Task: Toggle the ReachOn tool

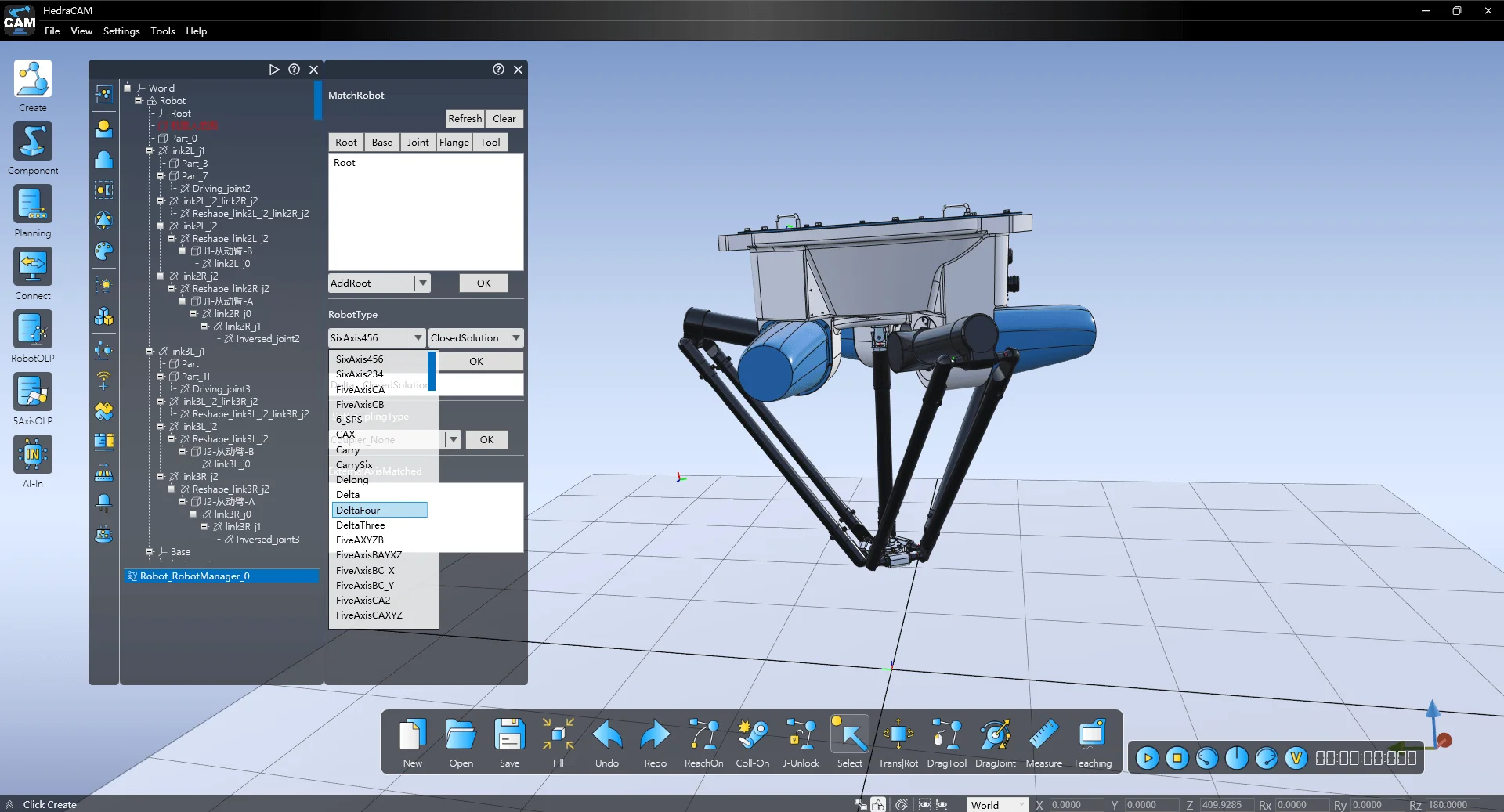Action: tap(704, 735)
